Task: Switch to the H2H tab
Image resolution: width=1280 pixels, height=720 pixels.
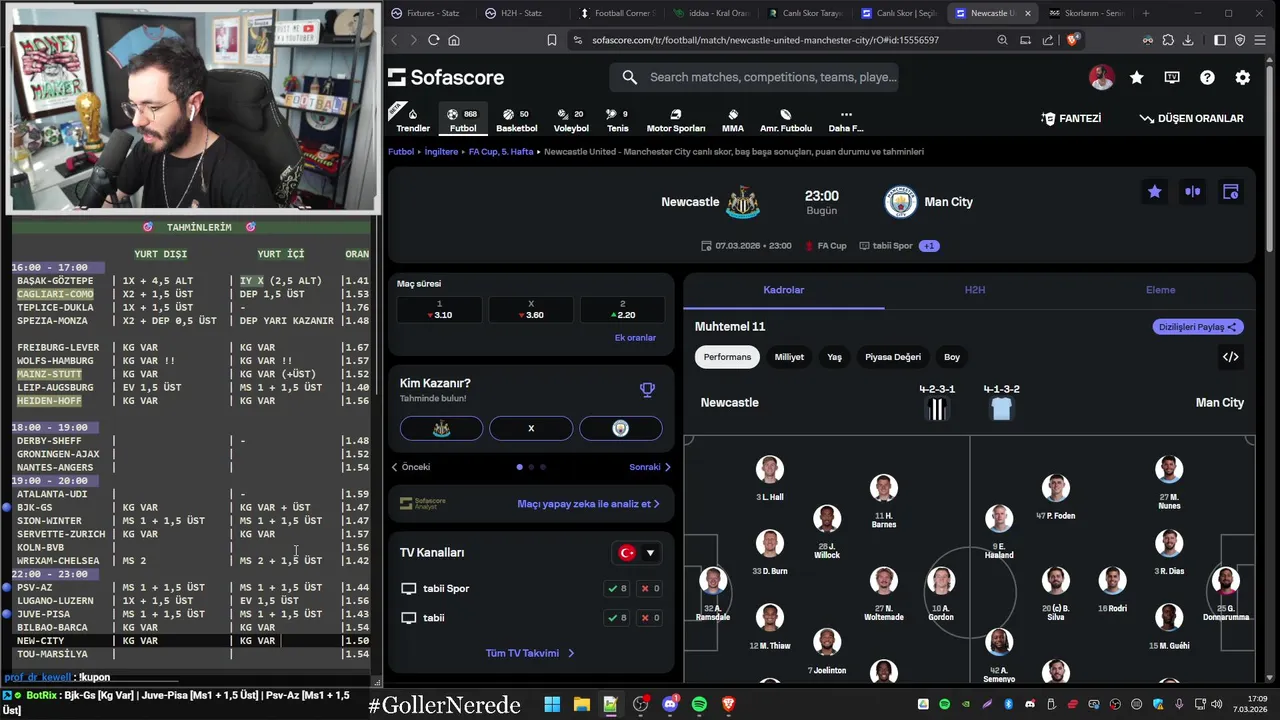Action: (975, 290)
